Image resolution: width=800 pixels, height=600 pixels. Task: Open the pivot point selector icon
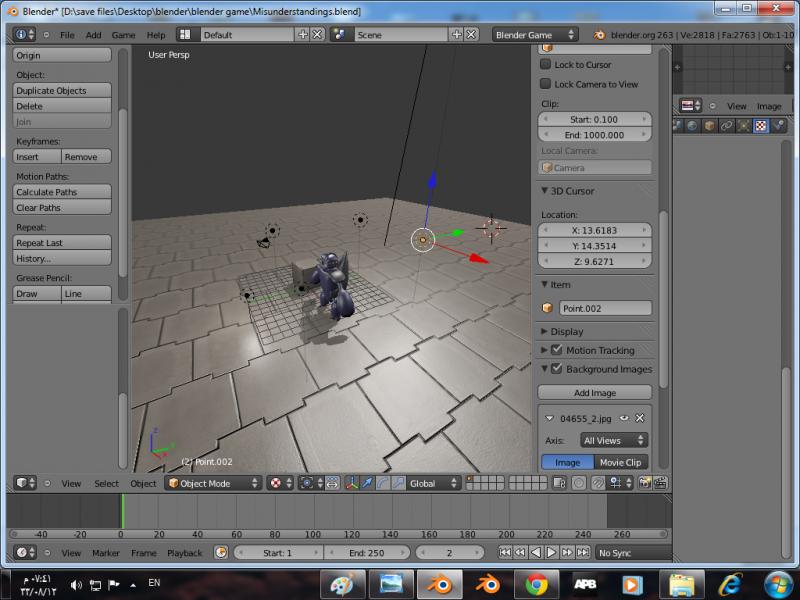(x=310, y=483)
